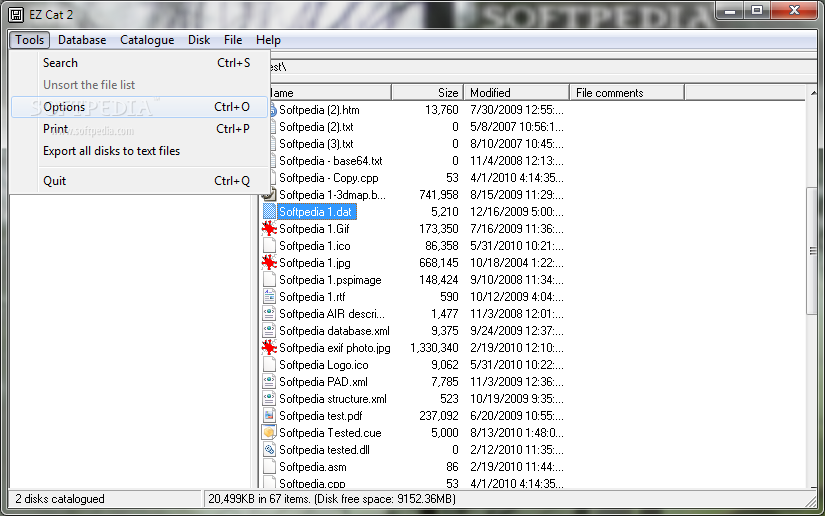Click the icon of Softpedia 1.jpg
Viewport: 825px width, 516px height.
(269, 262)
